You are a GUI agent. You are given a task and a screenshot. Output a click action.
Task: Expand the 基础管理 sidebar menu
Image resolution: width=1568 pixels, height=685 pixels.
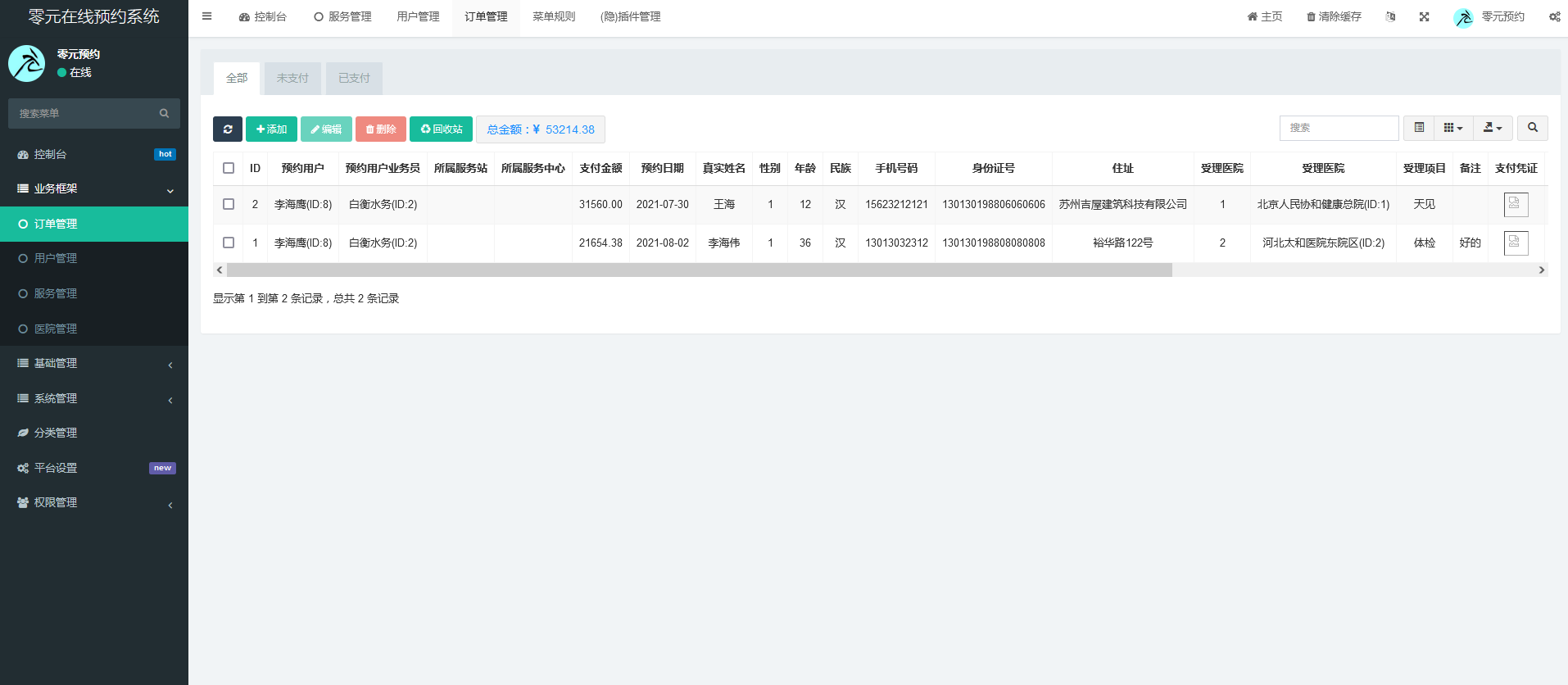[94, 363]
